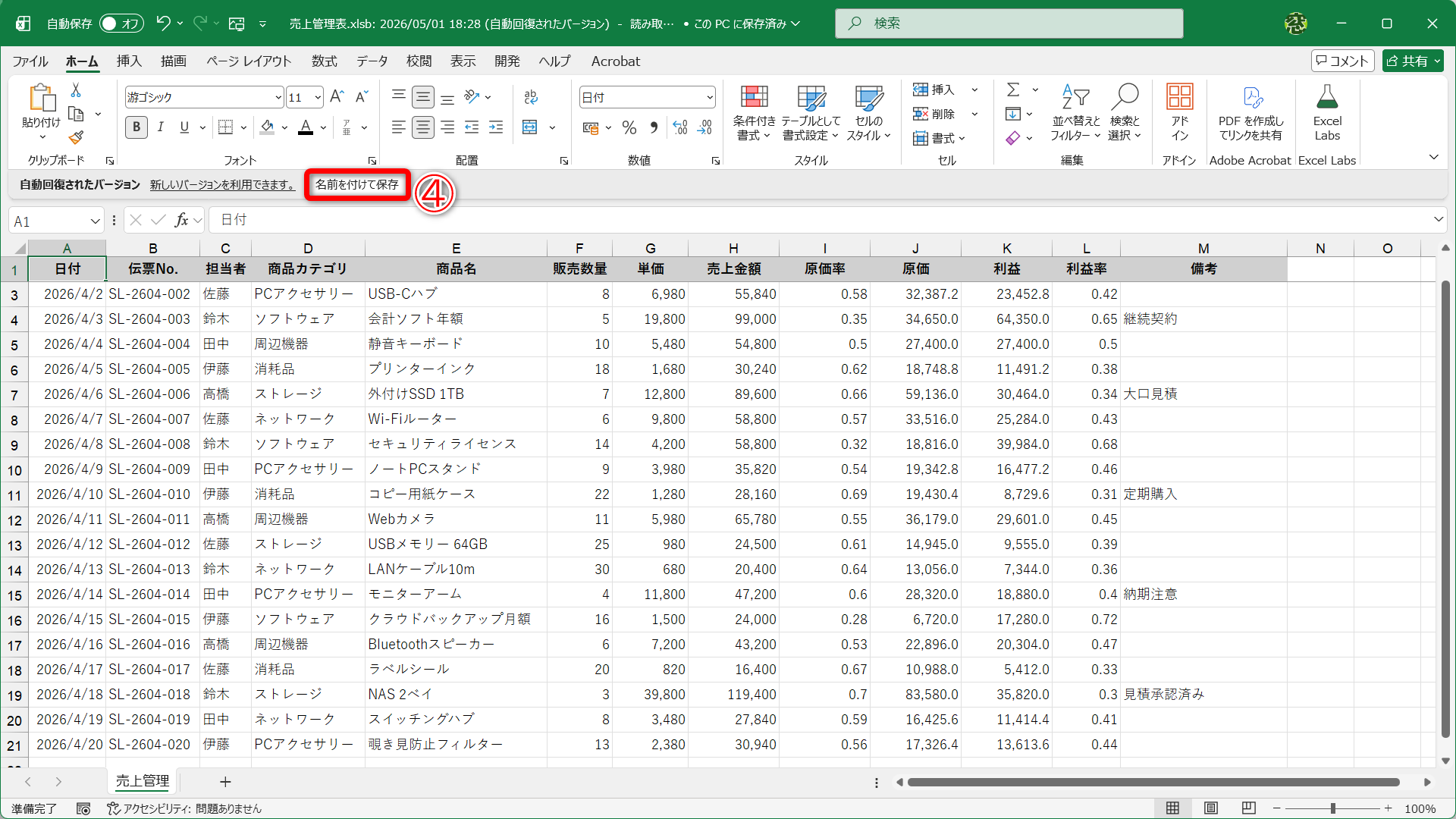The height and width of the screenshot is (819, 1456).
Task: Open Insert cells dropdown arrow
Action: coord(975,90)
